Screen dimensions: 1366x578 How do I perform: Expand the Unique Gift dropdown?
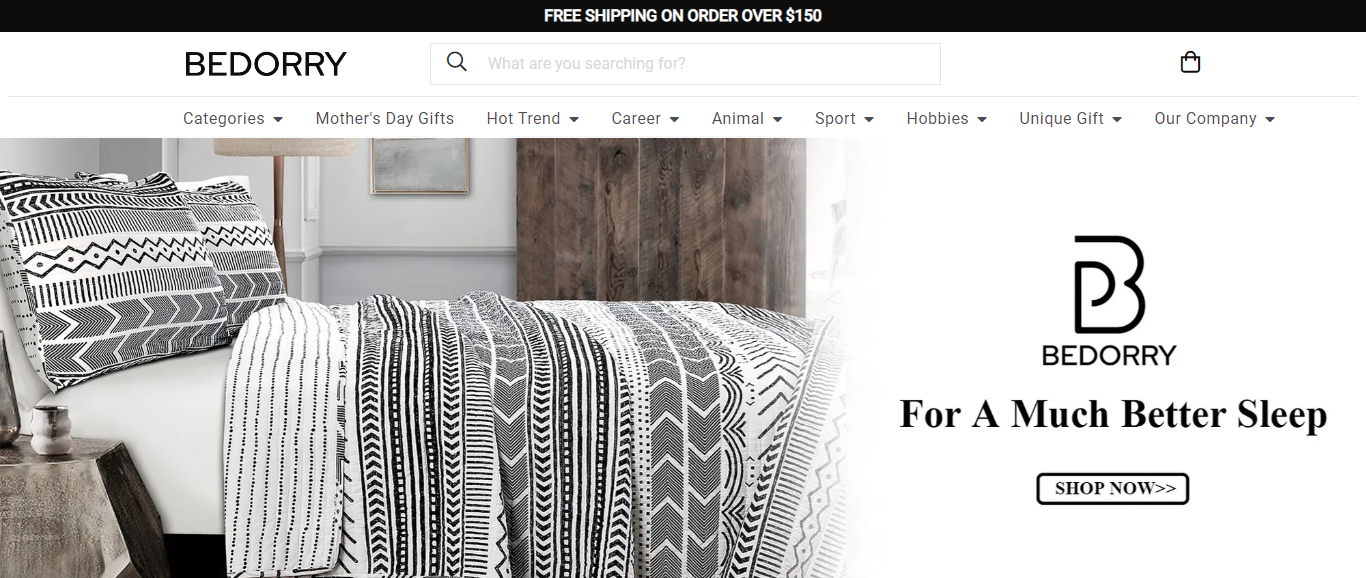(x=1071, y=118)
